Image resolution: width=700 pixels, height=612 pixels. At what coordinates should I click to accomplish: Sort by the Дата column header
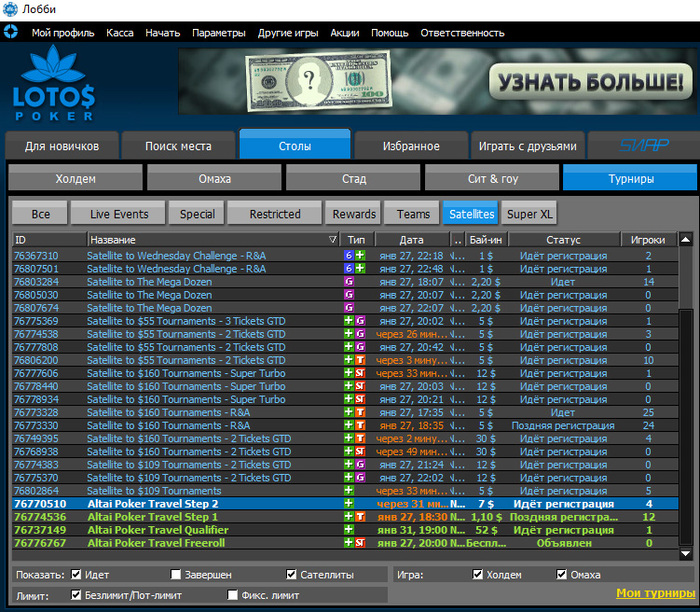pos(412,240)
